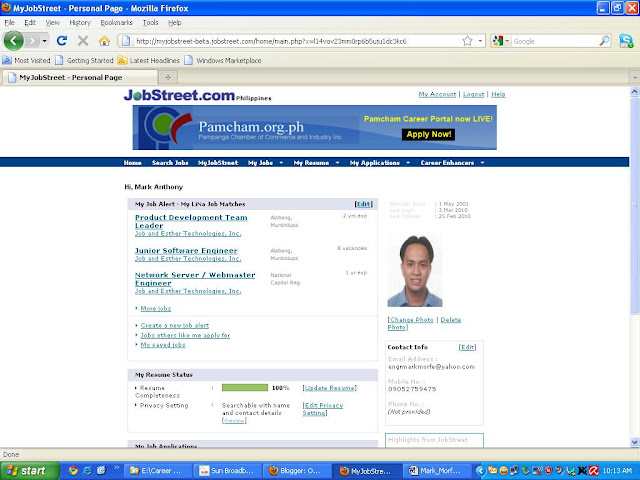The width and height of the screenshot is (640, 480).
Task: Click Change Photo link
Action: [412, 320]
